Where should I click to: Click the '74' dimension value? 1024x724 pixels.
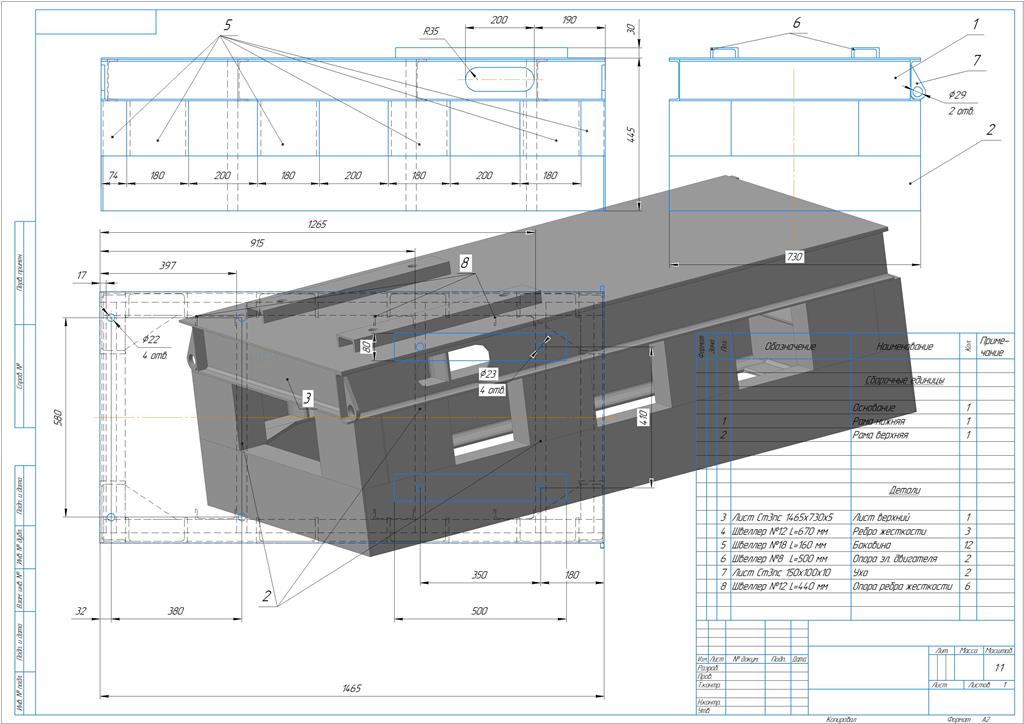(x=114, y=175)
